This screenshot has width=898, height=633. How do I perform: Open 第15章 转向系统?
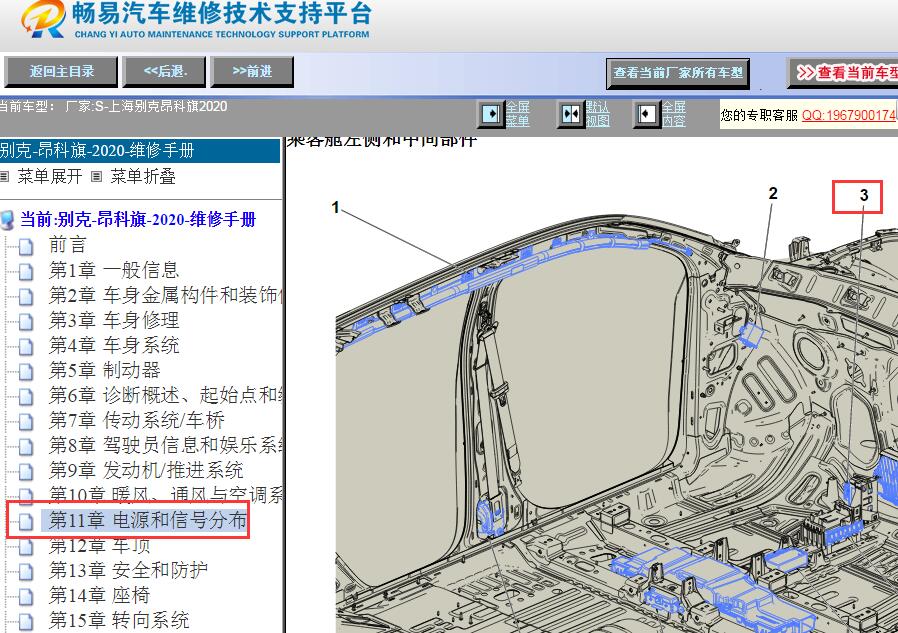coord(119,620)
